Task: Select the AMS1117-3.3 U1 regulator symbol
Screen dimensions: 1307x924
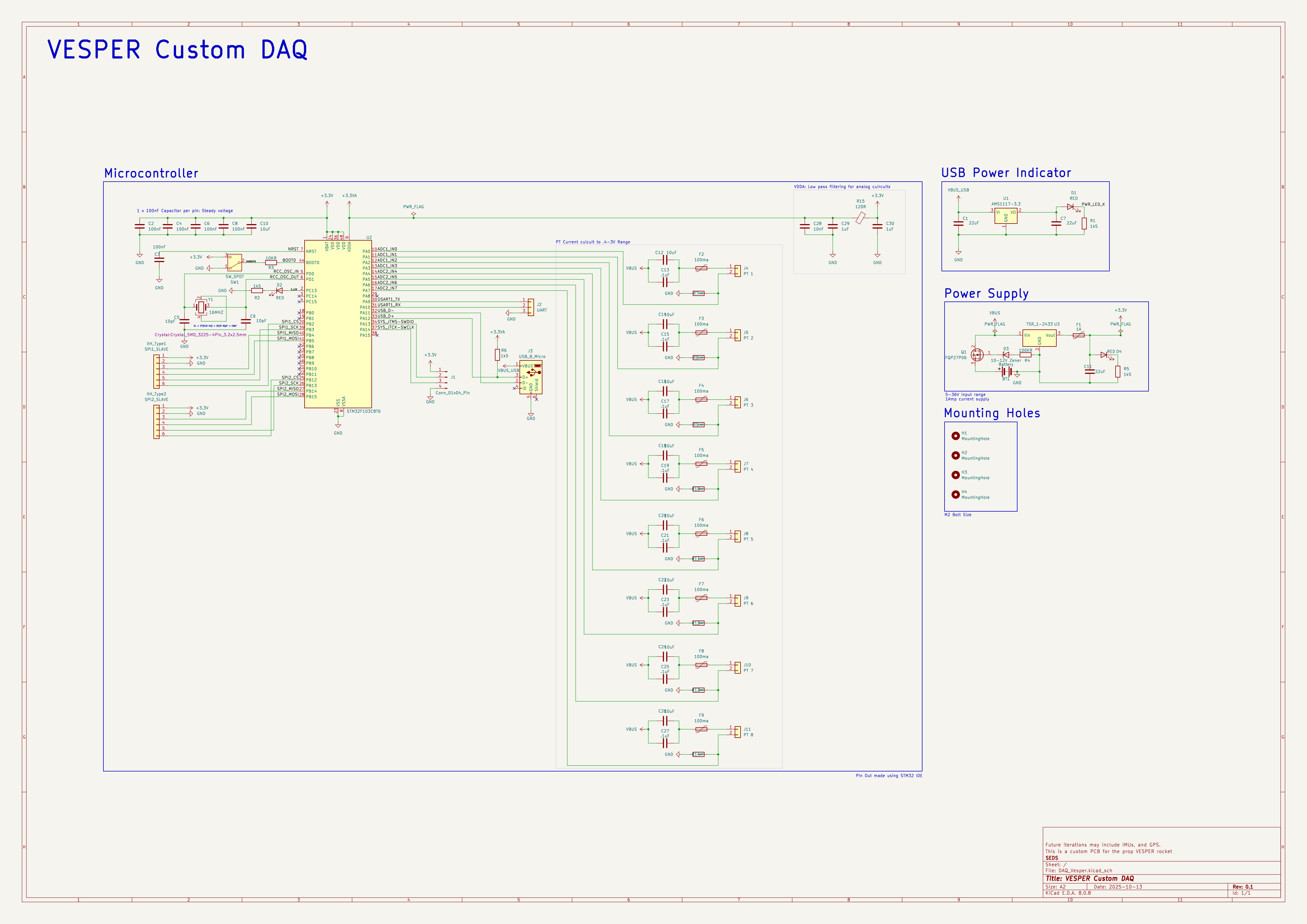Action: [x=1006, y=215]
